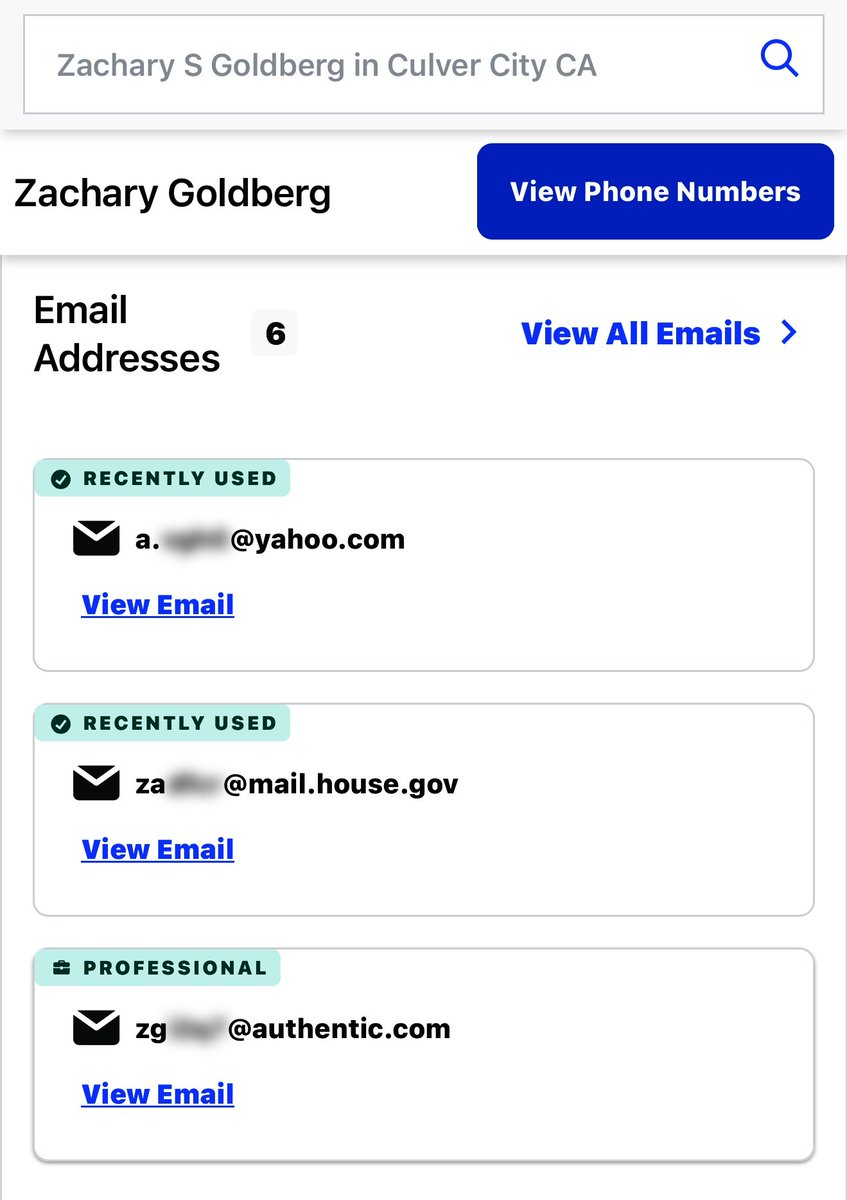
Task: Click the envelope icon beside yahoo.com email
Action: click(x=96, y=539)
